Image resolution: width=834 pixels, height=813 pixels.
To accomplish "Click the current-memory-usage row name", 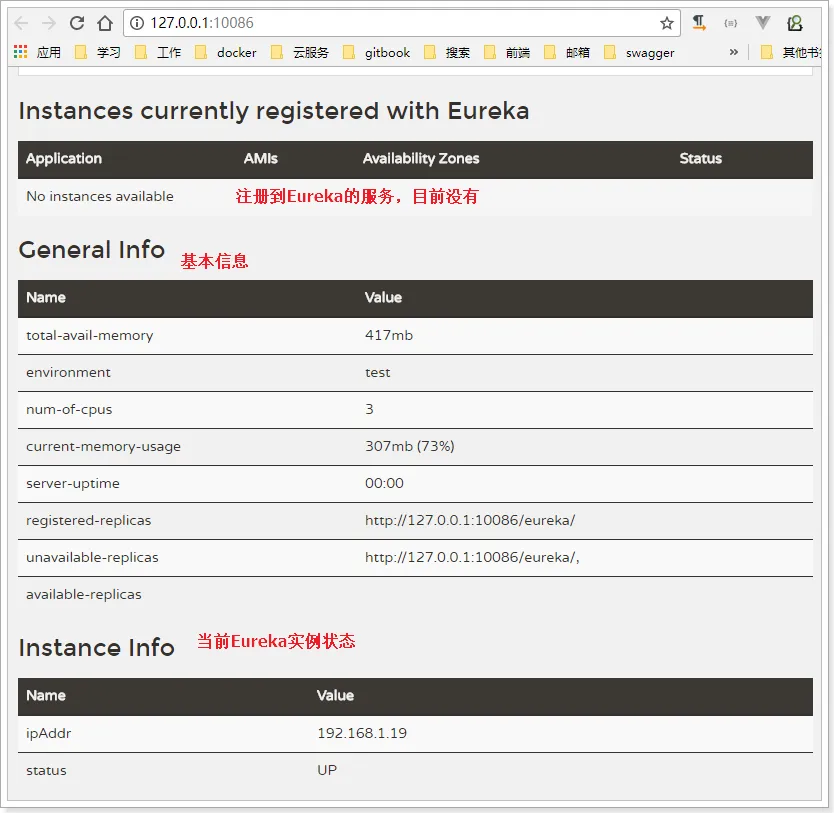I will tap(103, 447).
